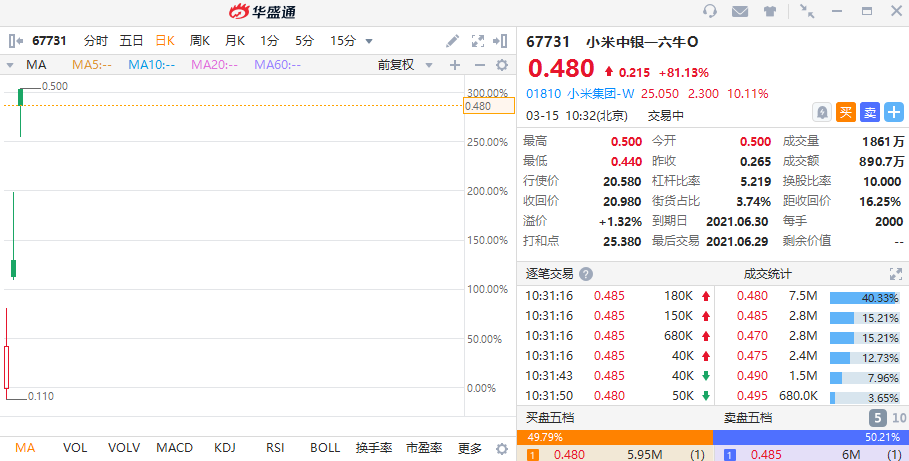The width and height of the screenshot is (909, 461).
Task: Click 行使价 value 20.580
Action: (x=622, y=182)
